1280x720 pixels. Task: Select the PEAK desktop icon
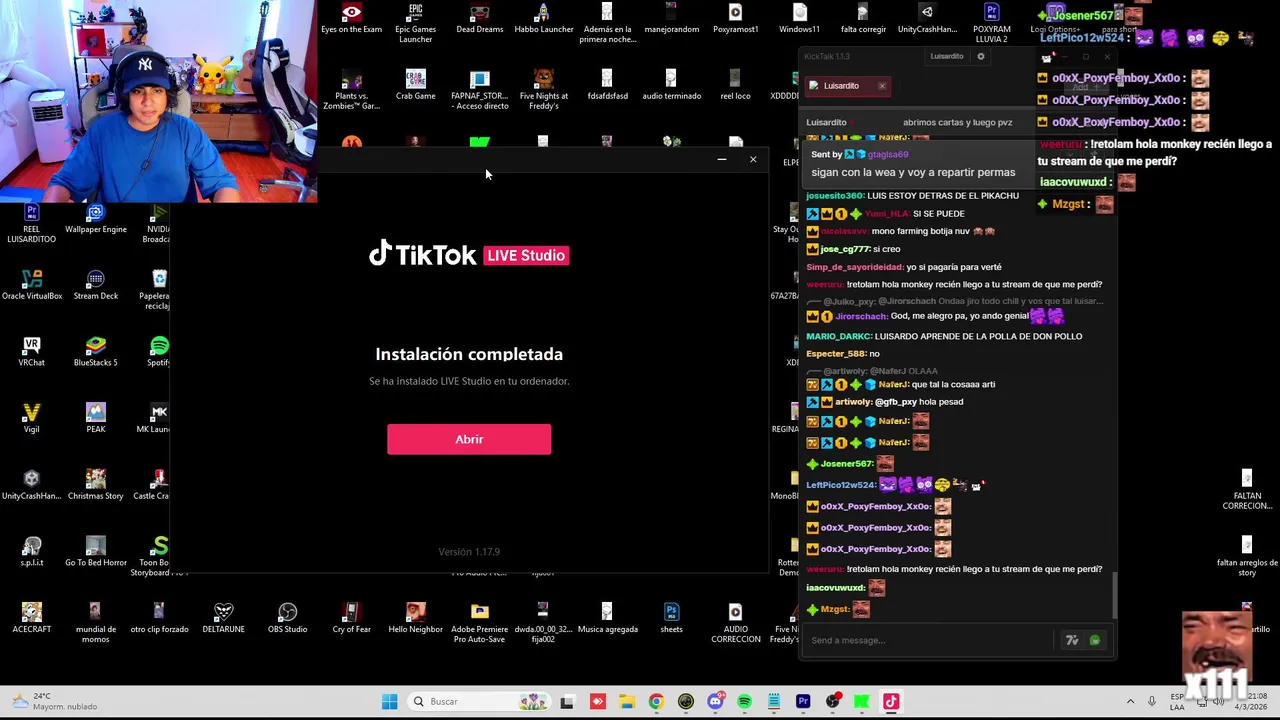pyautogui.click(x=95, y=418)
